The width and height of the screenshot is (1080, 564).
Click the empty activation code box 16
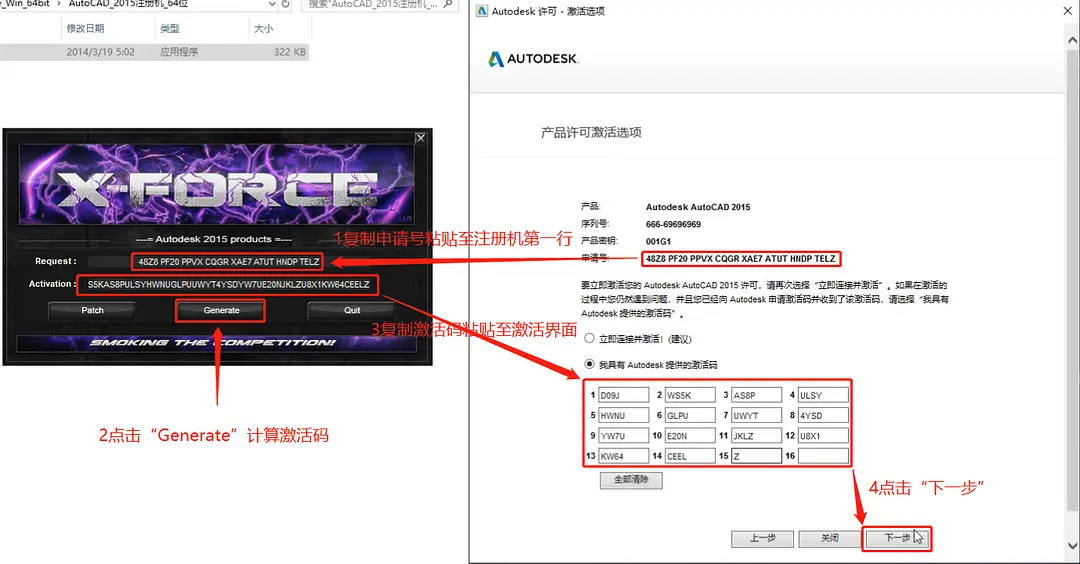[x=823, y=456]
